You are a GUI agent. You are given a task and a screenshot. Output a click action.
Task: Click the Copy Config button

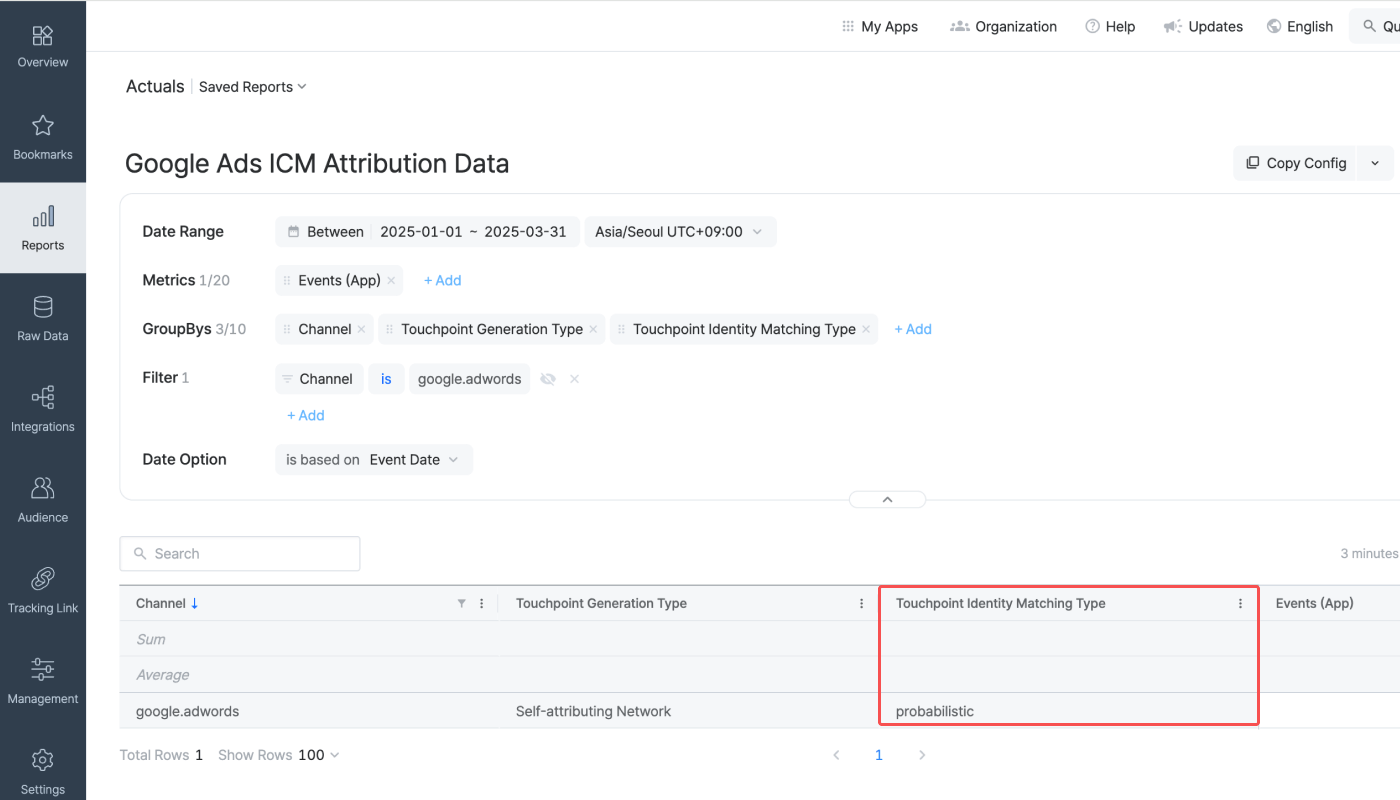pos(1295,163)
